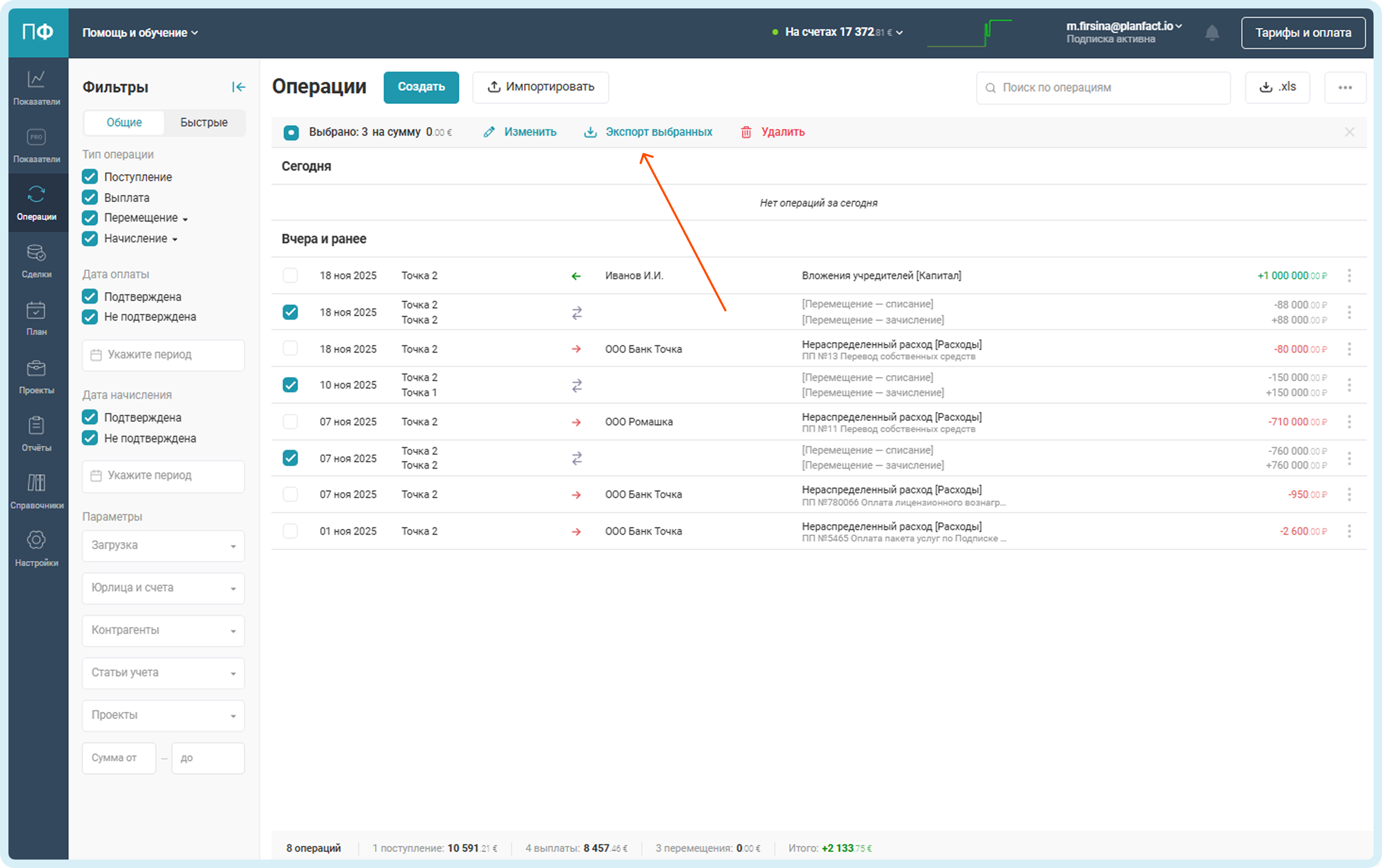Switch to the Быстрые filters tab
This screenshot has height=868, width=1382.
tap(204, 122)
